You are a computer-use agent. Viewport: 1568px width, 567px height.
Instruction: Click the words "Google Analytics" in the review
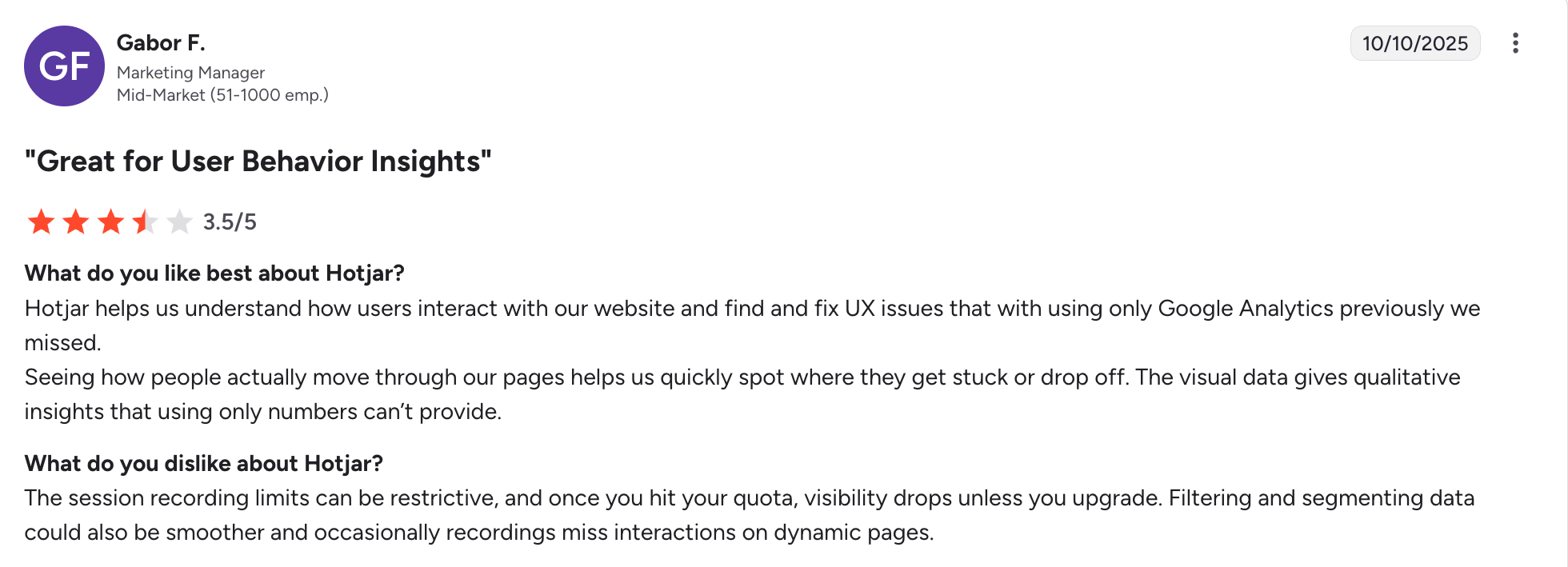click(x=1246, y=309)
